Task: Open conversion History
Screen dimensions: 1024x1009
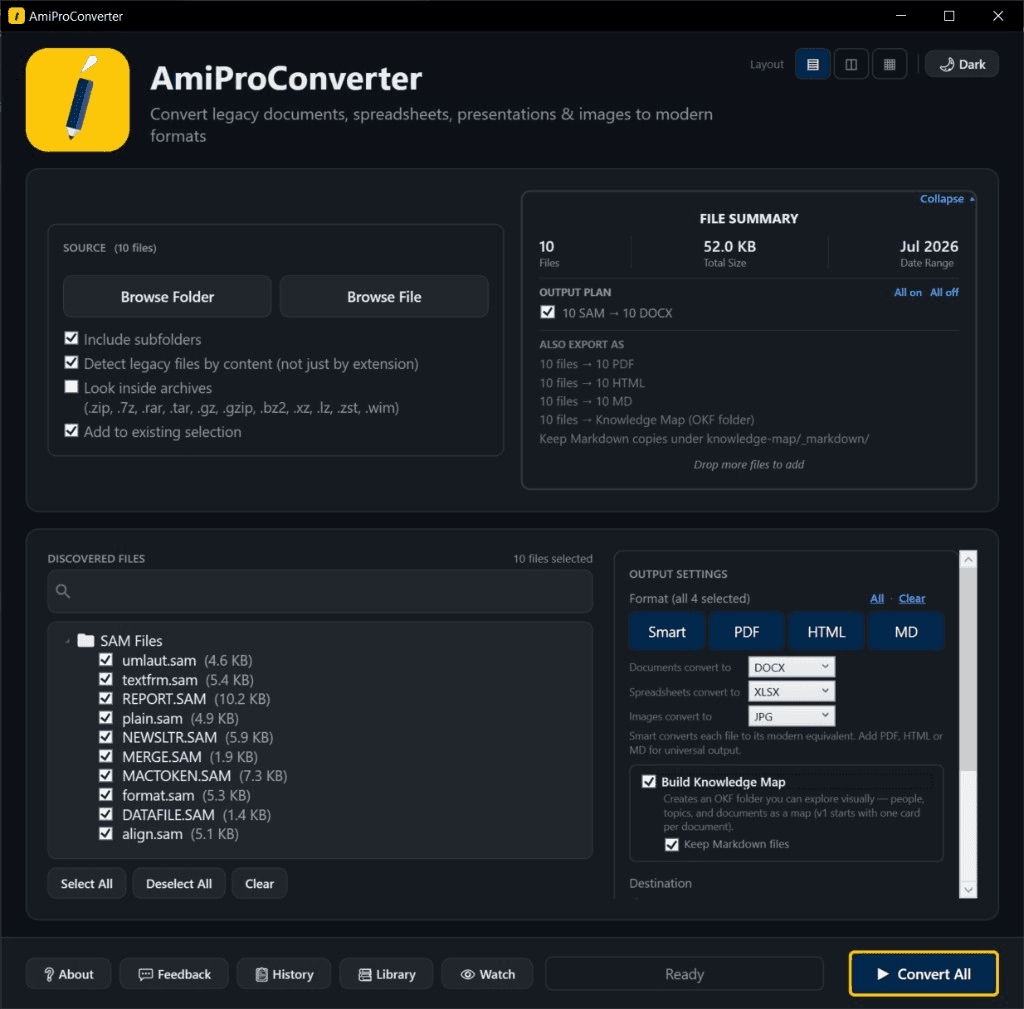Action: [x=284, y=974]
